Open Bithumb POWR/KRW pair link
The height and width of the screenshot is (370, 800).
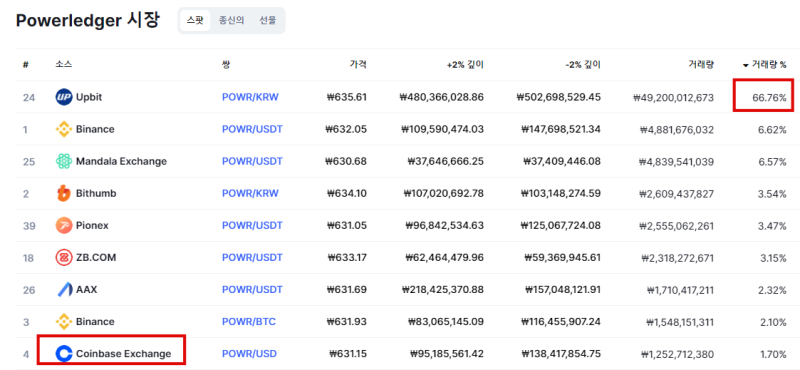click(250, 193)
